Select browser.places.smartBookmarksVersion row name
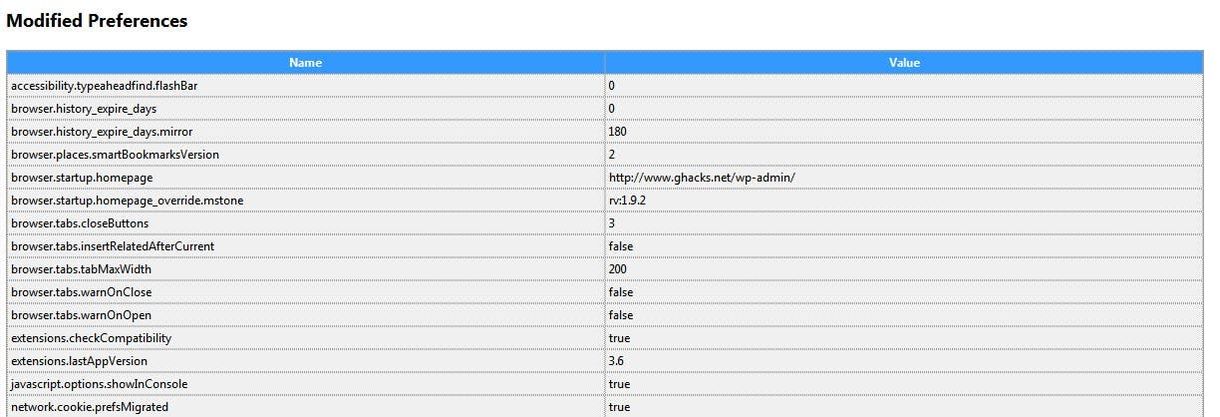The width and height of the screenshot is (1220, 417). tap(305, 155)
